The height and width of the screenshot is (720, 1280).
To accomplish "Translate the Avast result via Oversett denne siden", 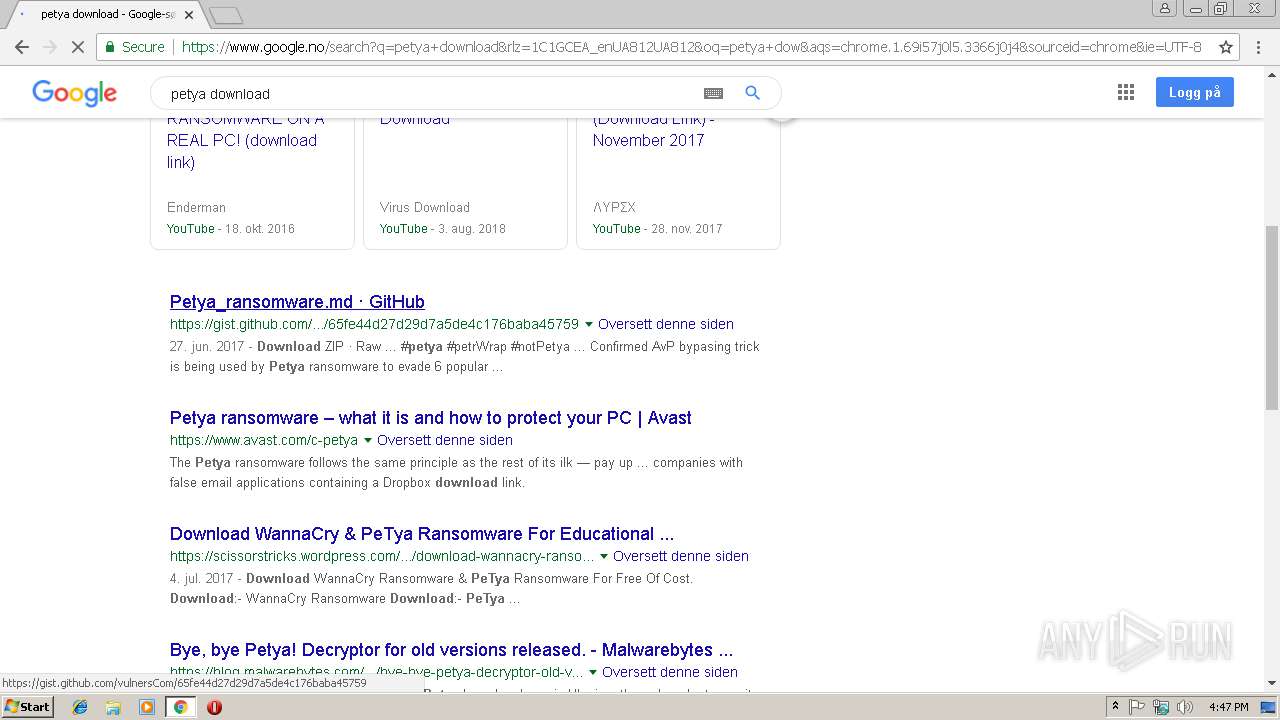I will 445,440.
